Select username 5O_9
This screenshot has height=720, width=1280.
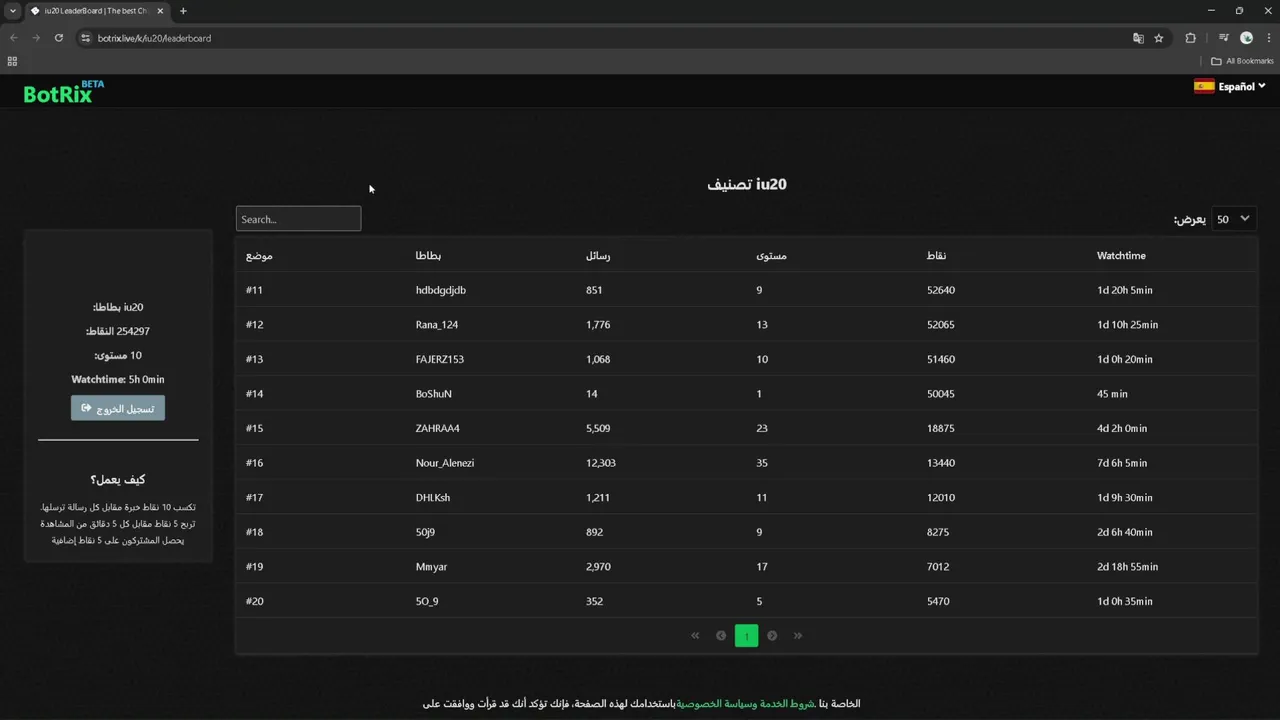(x=427, y=601)
